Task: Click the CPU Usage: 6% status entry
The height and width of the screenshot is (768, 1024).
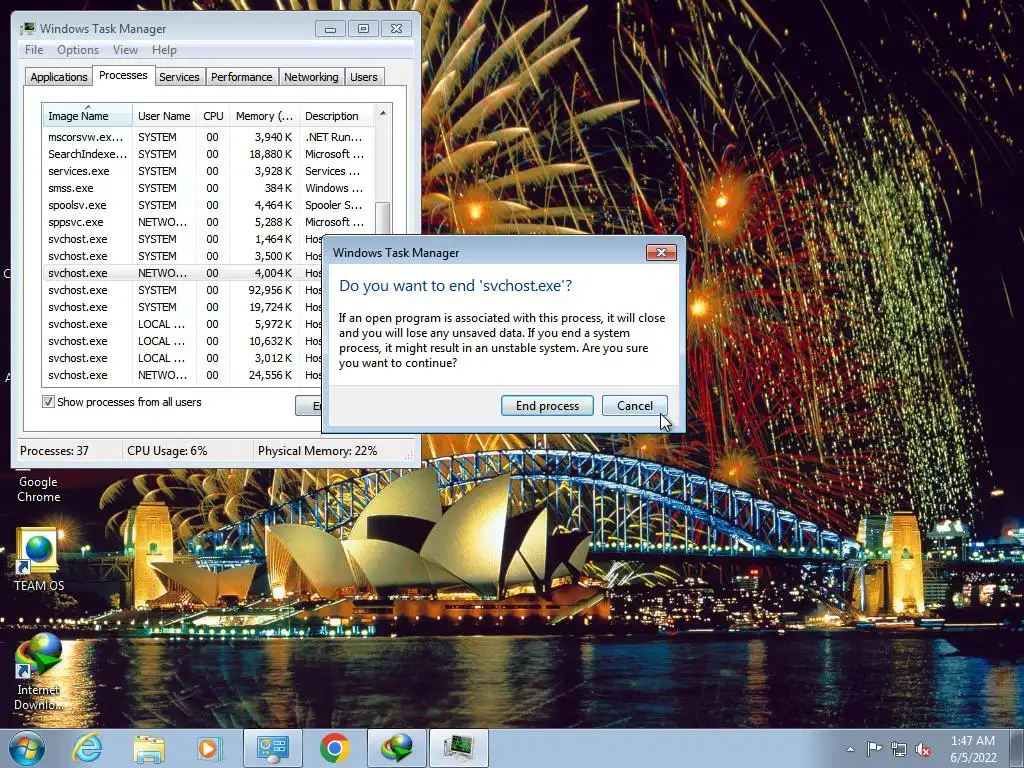Action: [x=187, y=451]
